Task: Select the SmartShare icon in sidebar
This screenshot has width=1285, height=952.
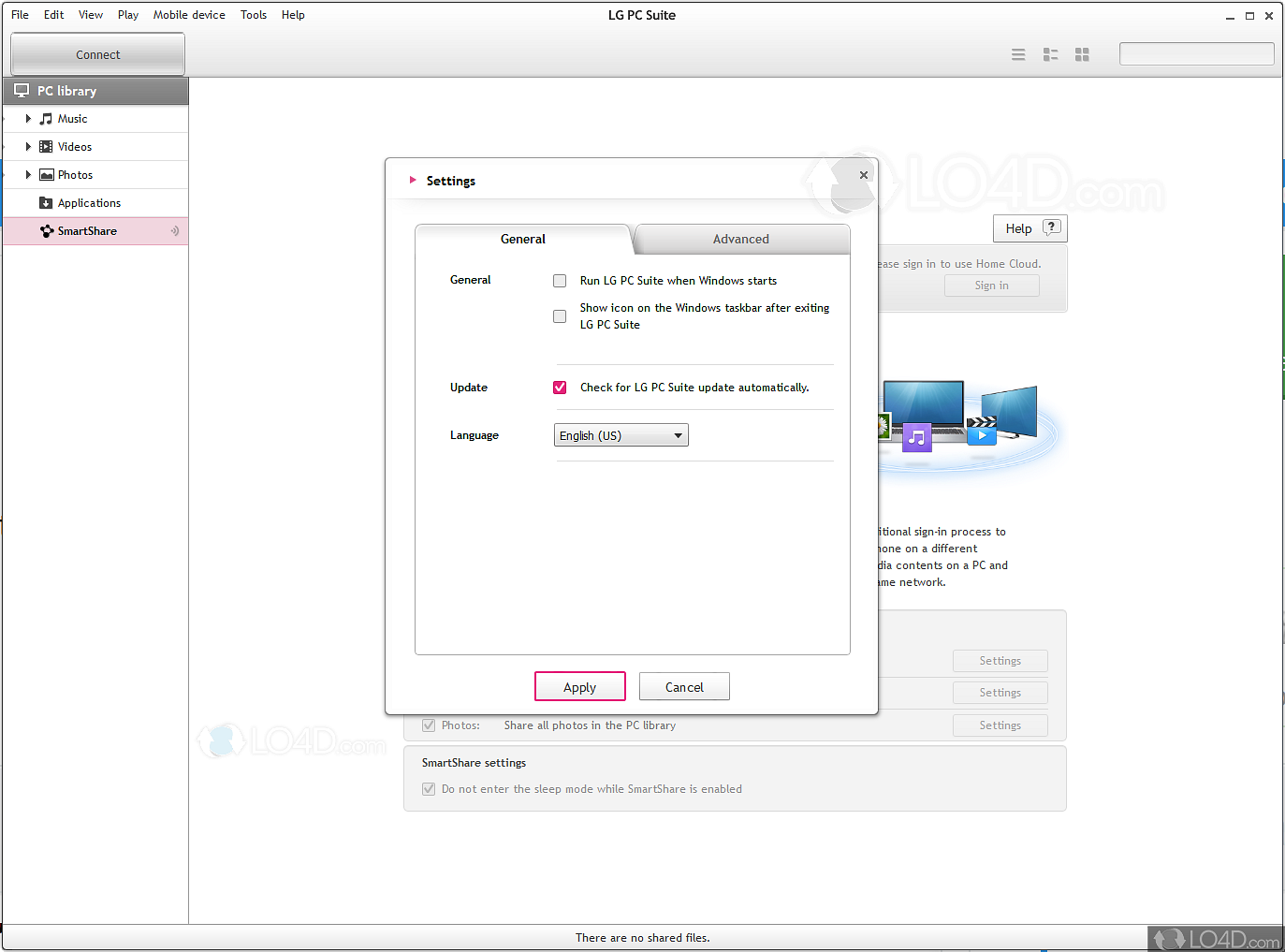Action: 46,231
